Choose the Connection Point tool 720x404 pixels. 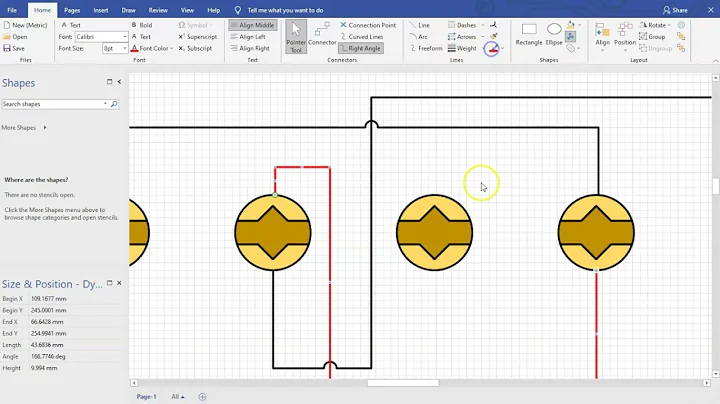tap(368, 25)
